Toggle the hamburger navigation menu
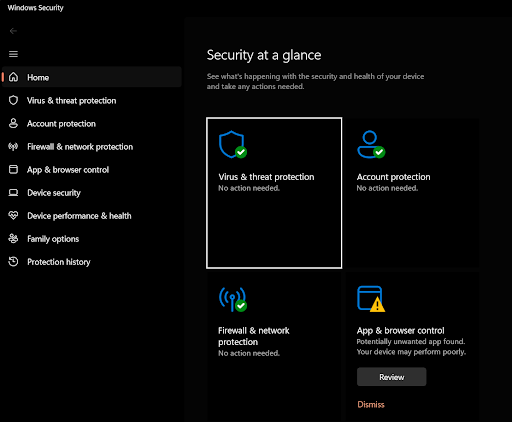Screen dimensions: 512x422 point(13,54)
